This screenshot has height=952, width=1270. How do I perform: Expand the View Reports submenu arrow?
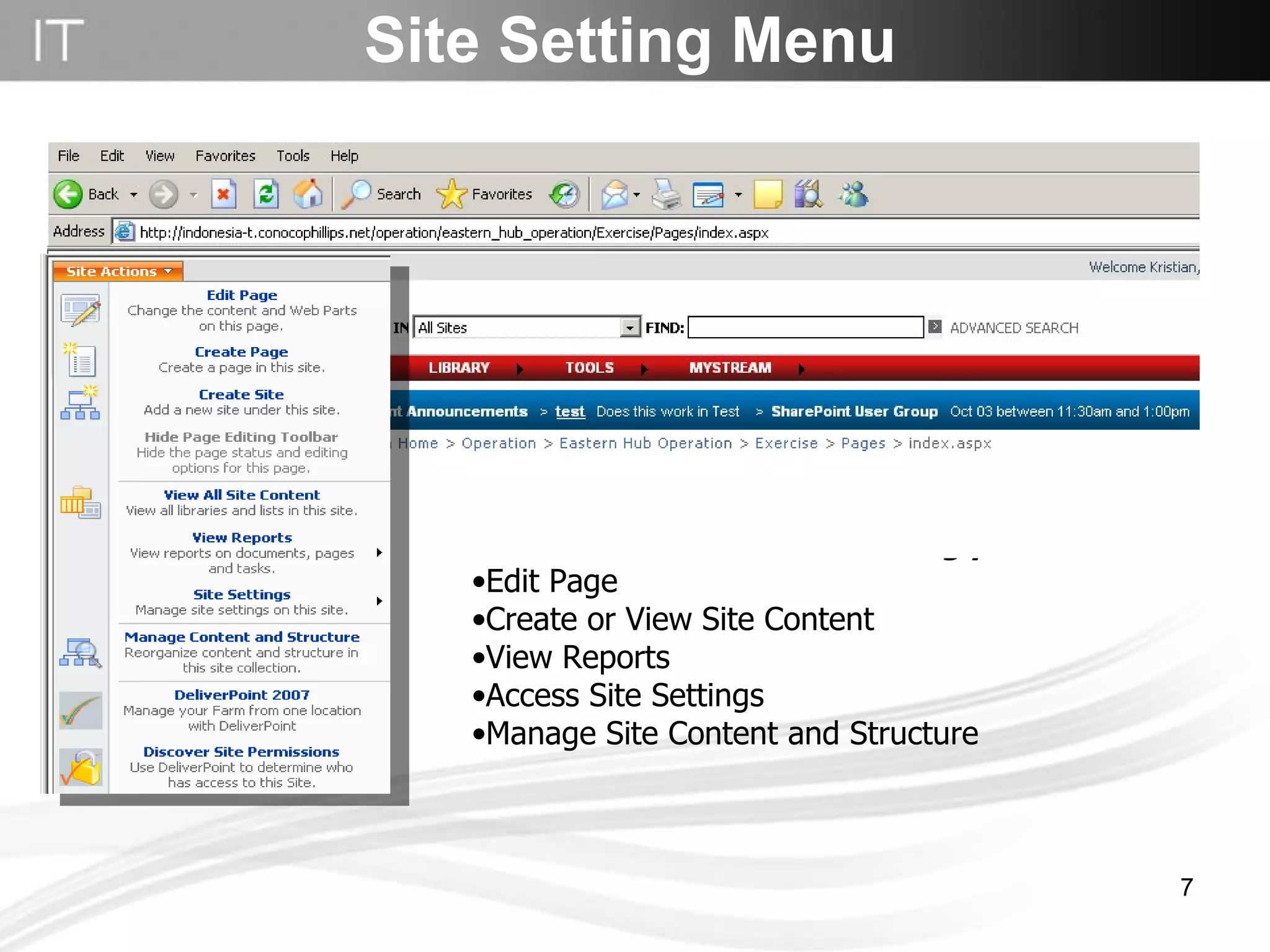[379, 552]
